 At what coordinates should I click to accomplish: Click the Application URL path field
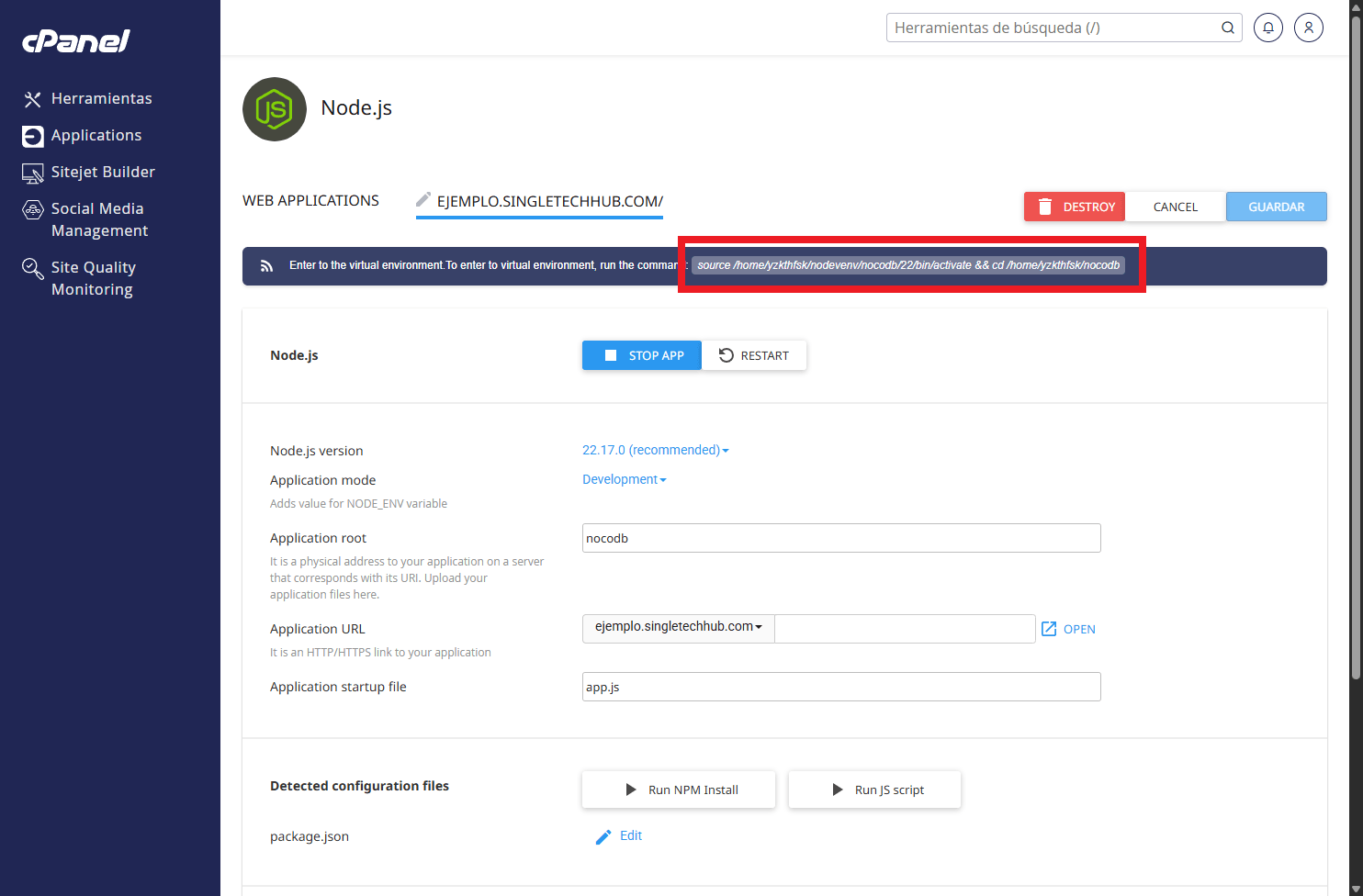click(x=905, y=629)
